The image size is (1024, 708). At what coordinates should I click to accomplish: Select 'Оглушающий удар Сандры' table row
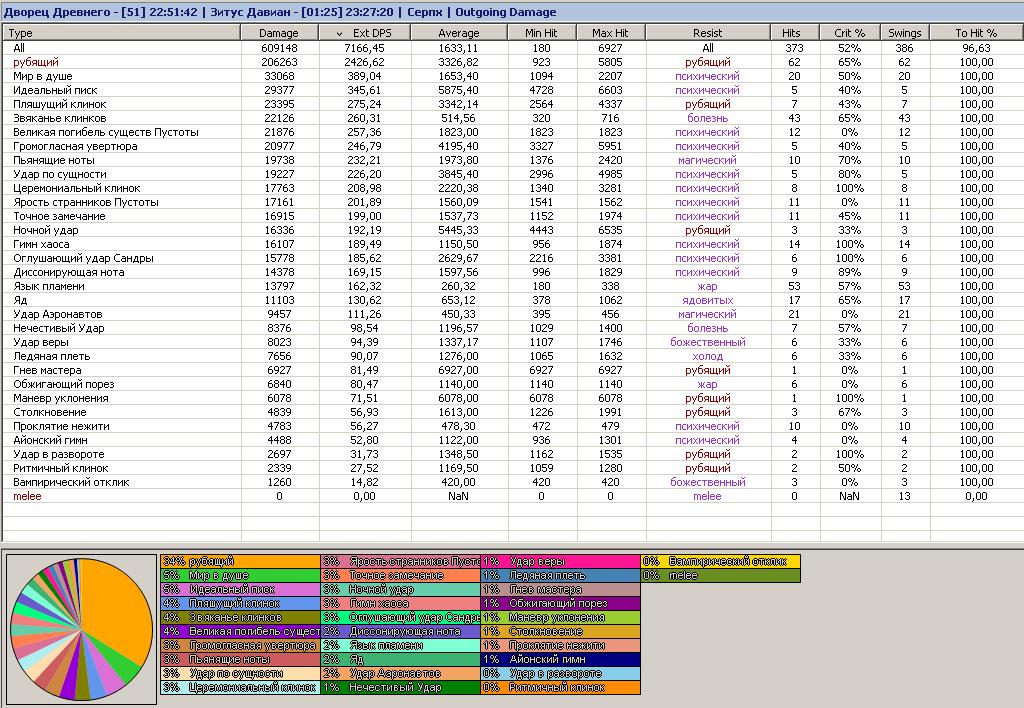[512, 258]
